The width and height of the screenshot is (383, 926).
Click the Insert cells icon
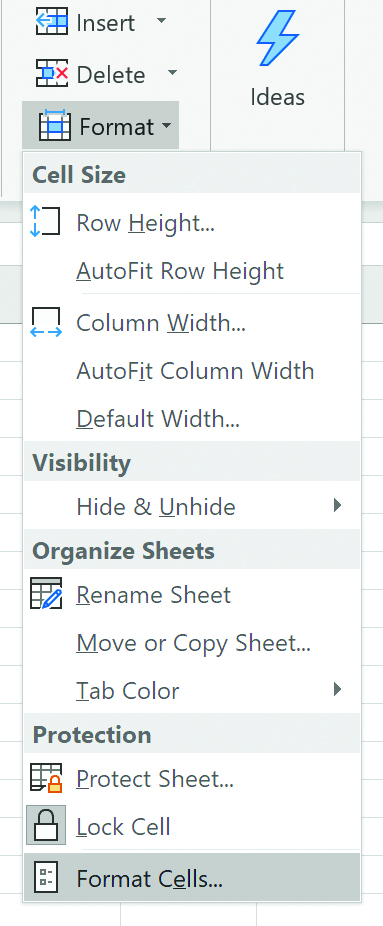[x=52, y=22]
